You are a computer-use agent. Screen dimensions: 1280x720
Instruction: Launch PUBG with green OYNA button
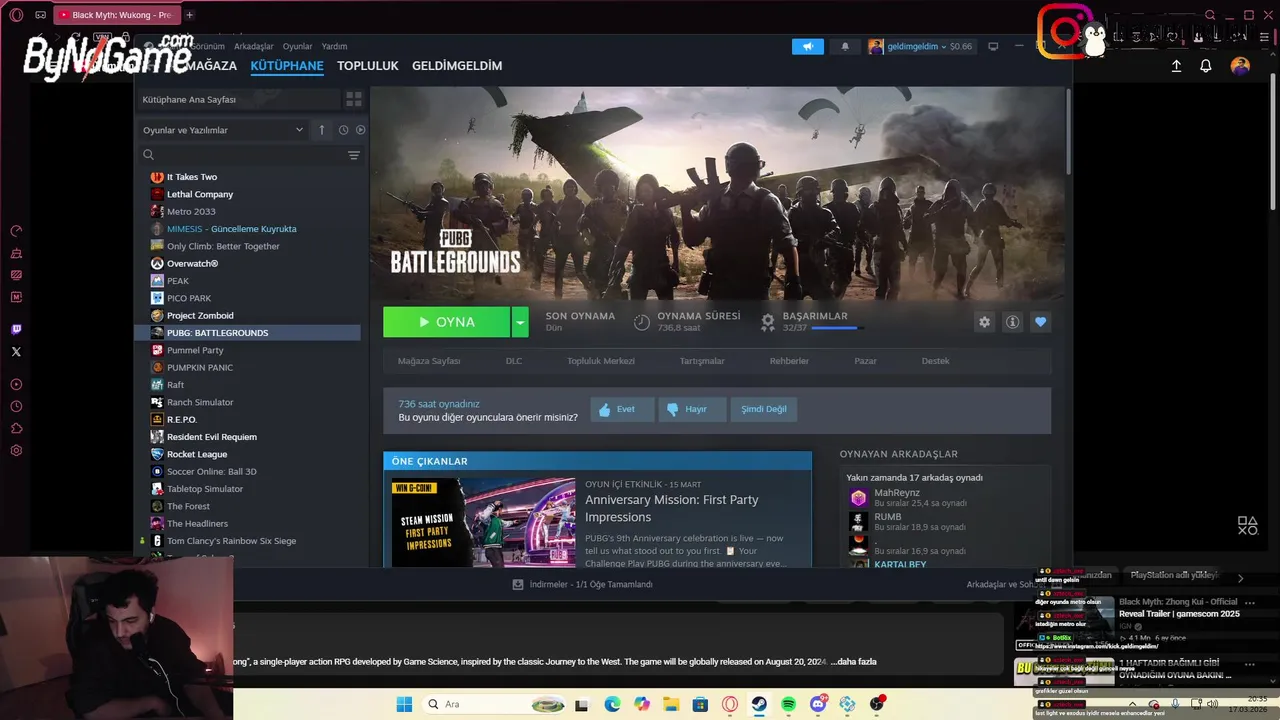pyautogui.click(x=447, y=322)
